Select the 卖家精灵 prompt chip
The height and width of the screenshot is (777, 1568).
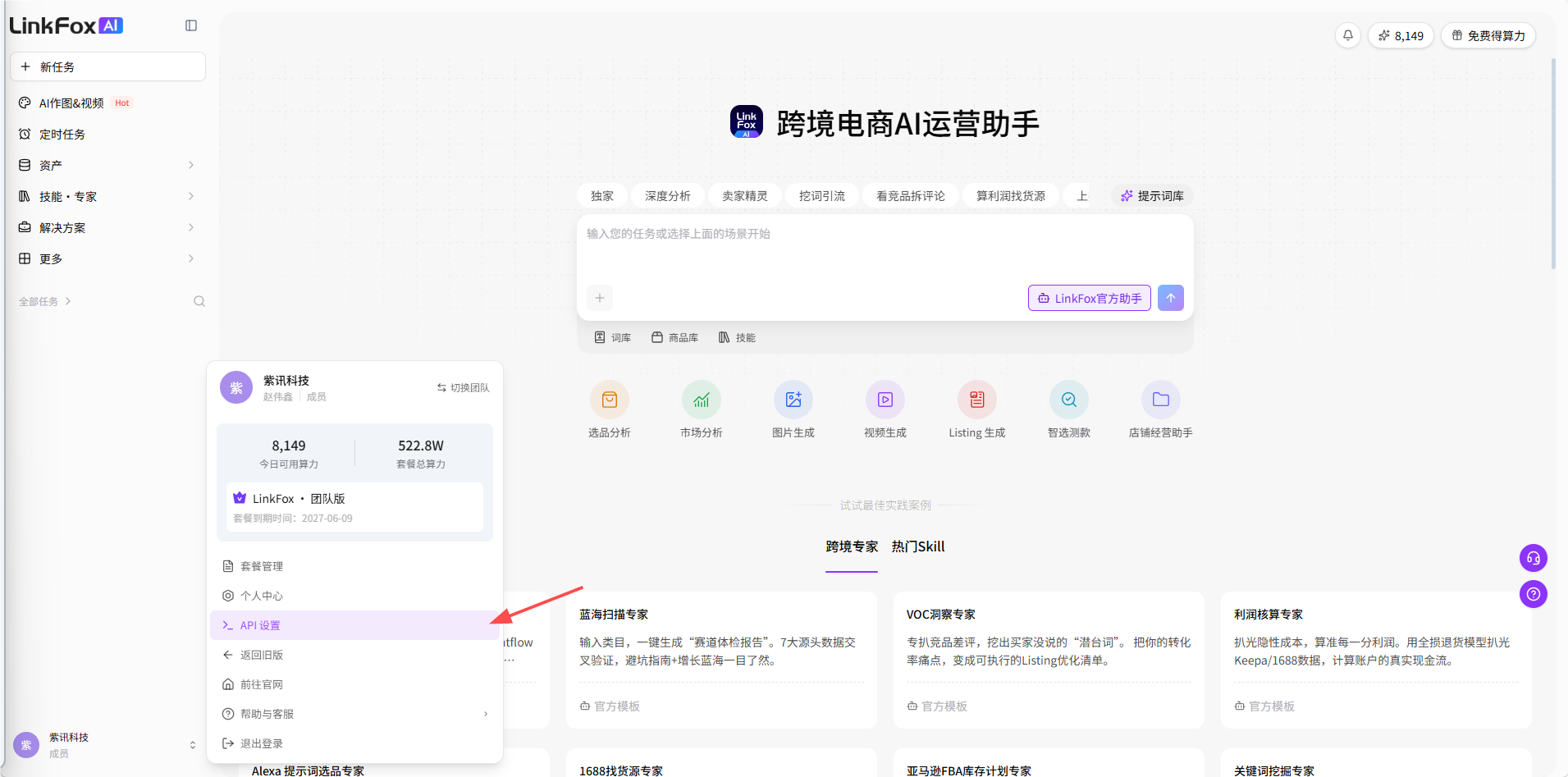(745, 195)
